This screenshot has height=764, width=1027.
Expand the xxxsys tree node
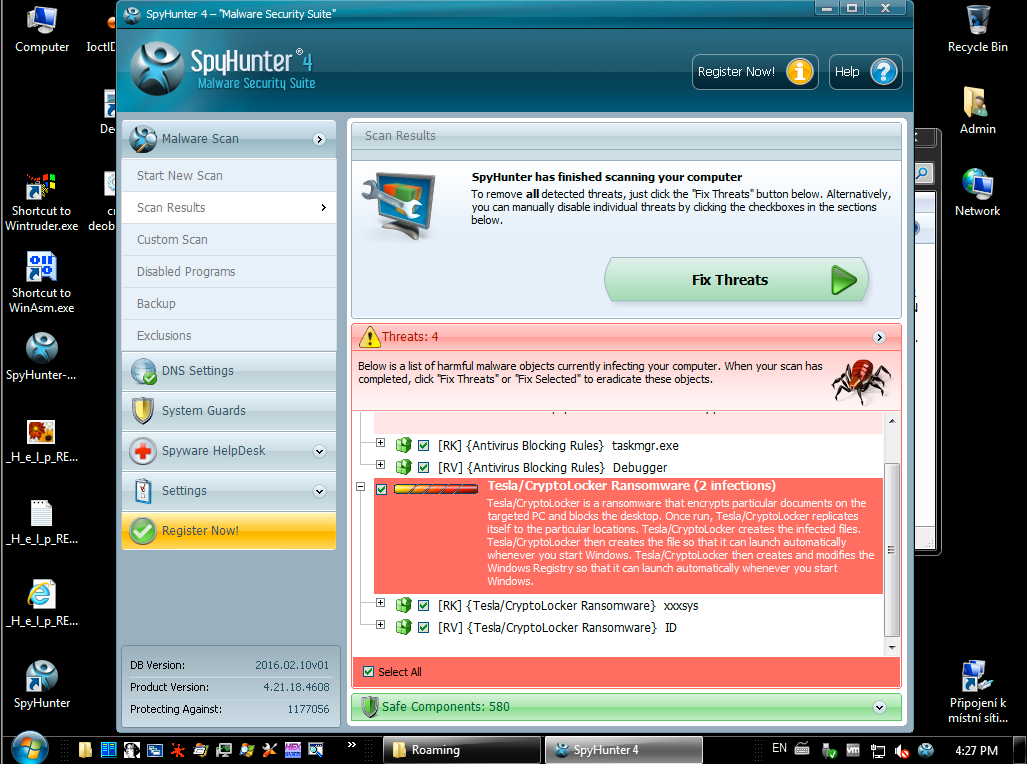click(x=381, y=603)
